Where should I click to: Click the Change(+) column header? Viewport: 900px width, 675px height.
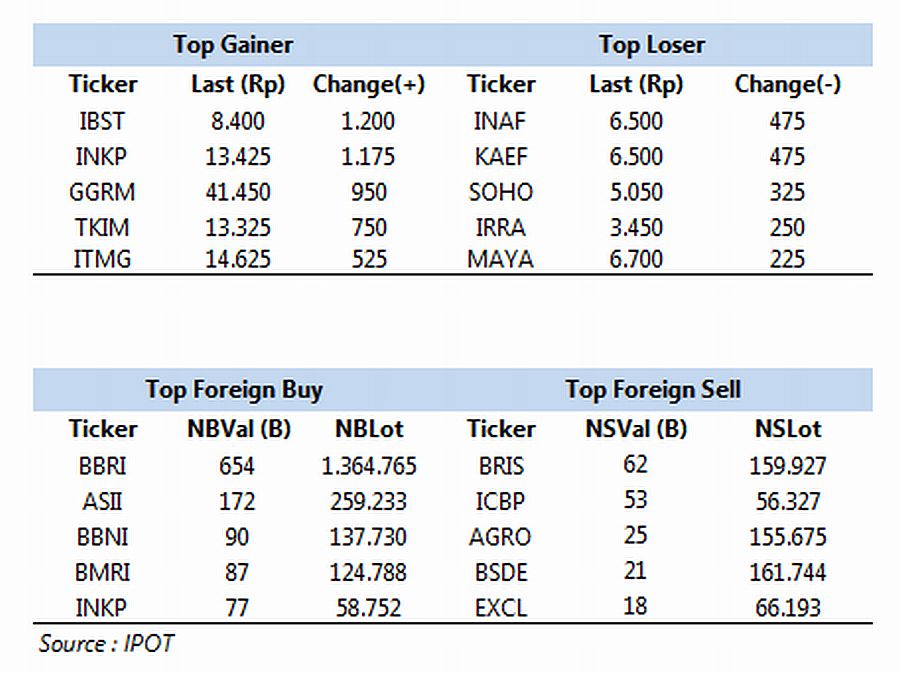[x=368, y=85]
